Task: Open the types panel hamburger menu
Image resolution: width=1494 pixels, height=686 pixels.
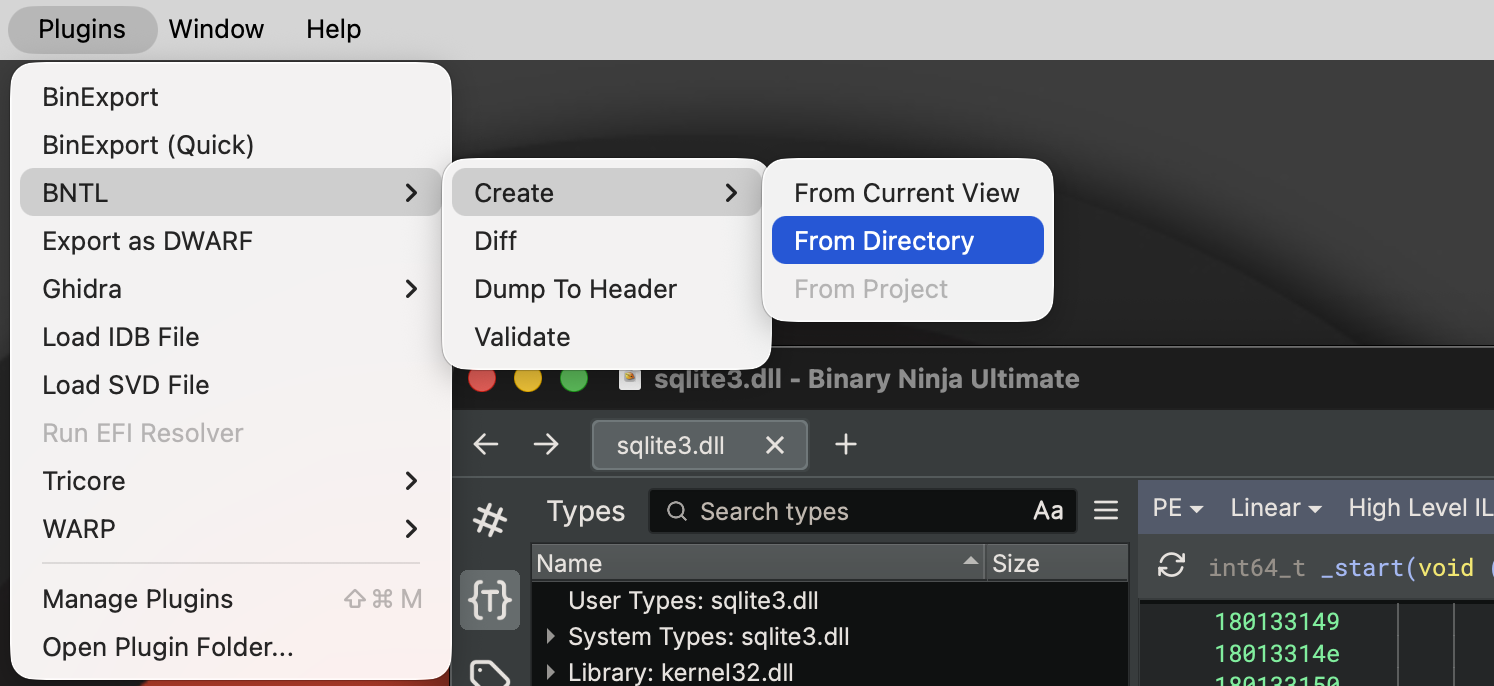Action: 1106,510
